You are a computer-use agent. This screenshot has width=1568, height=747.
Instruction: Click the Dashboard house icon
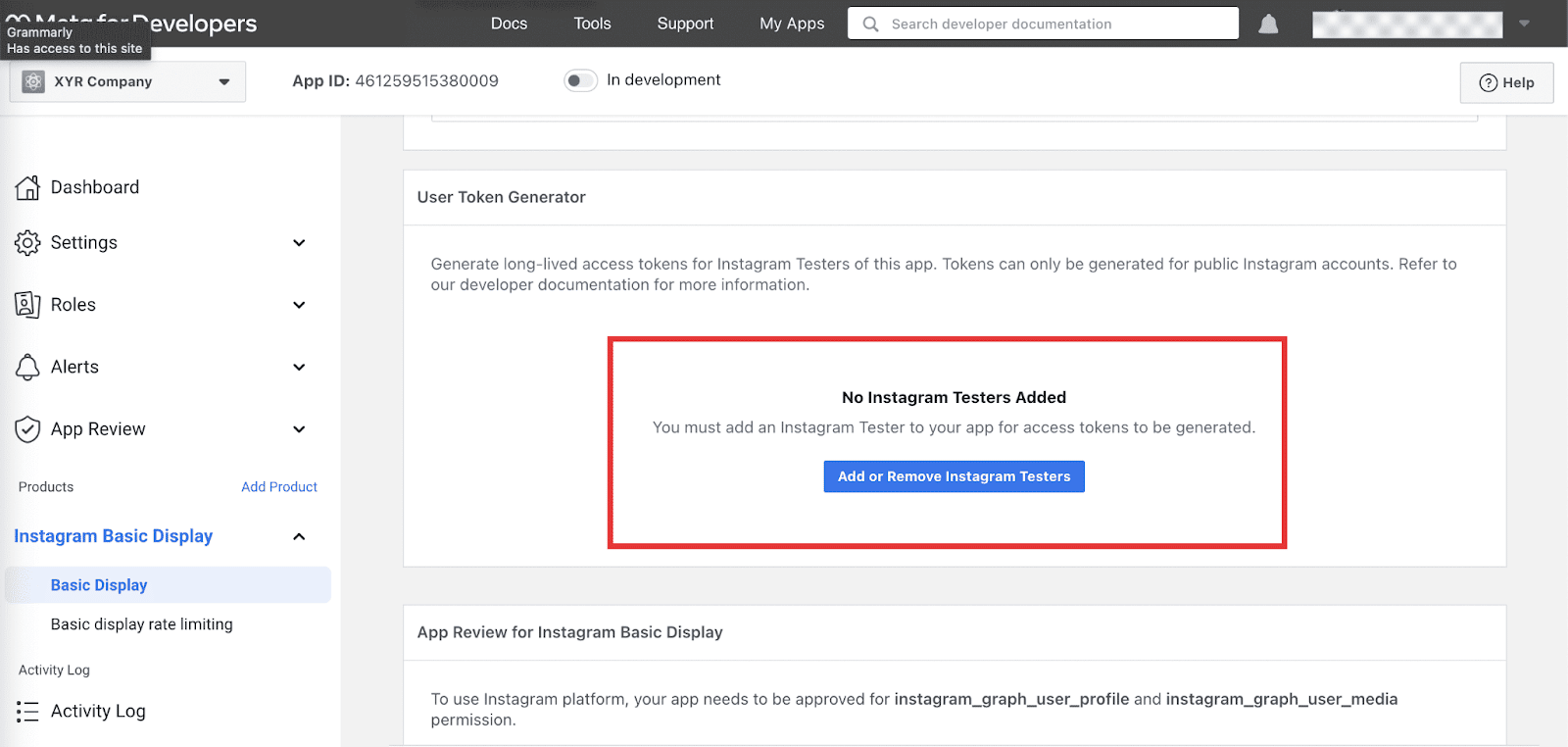click(x=27, y=187)
